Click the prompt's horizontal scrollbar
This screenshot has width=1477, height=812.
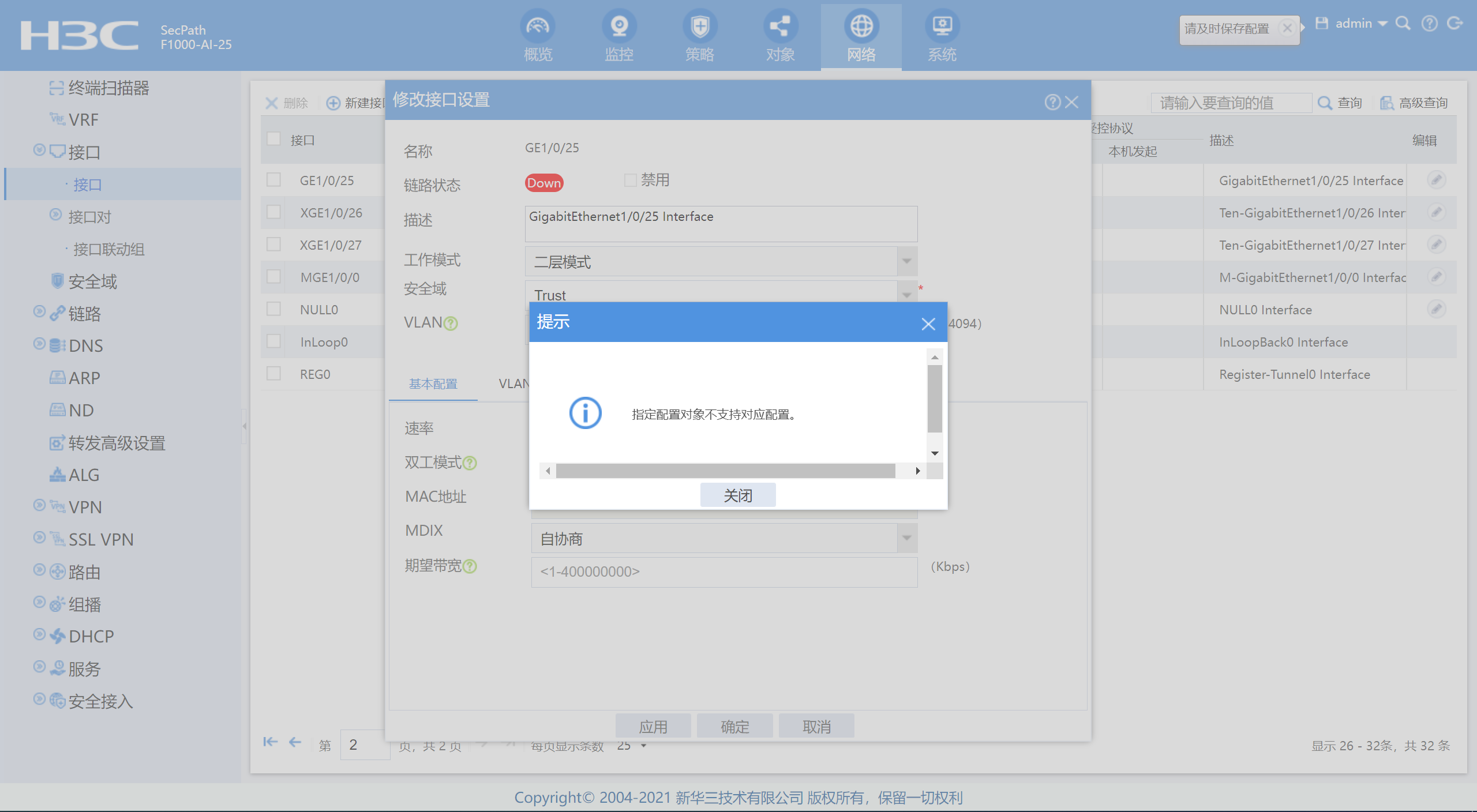tap(725, 471)
